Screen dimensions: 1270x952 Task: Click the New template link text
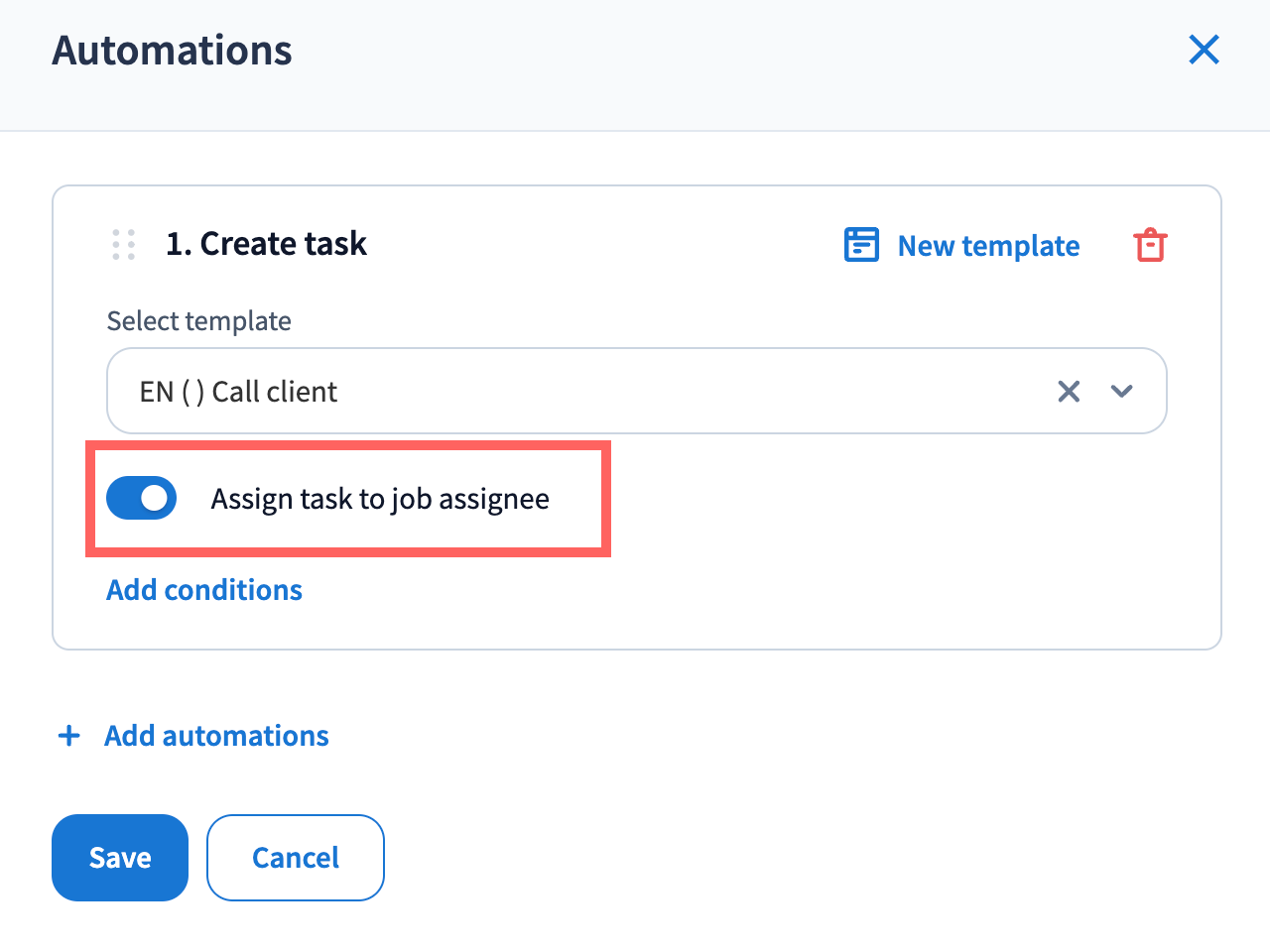click(x=988, y=246)
